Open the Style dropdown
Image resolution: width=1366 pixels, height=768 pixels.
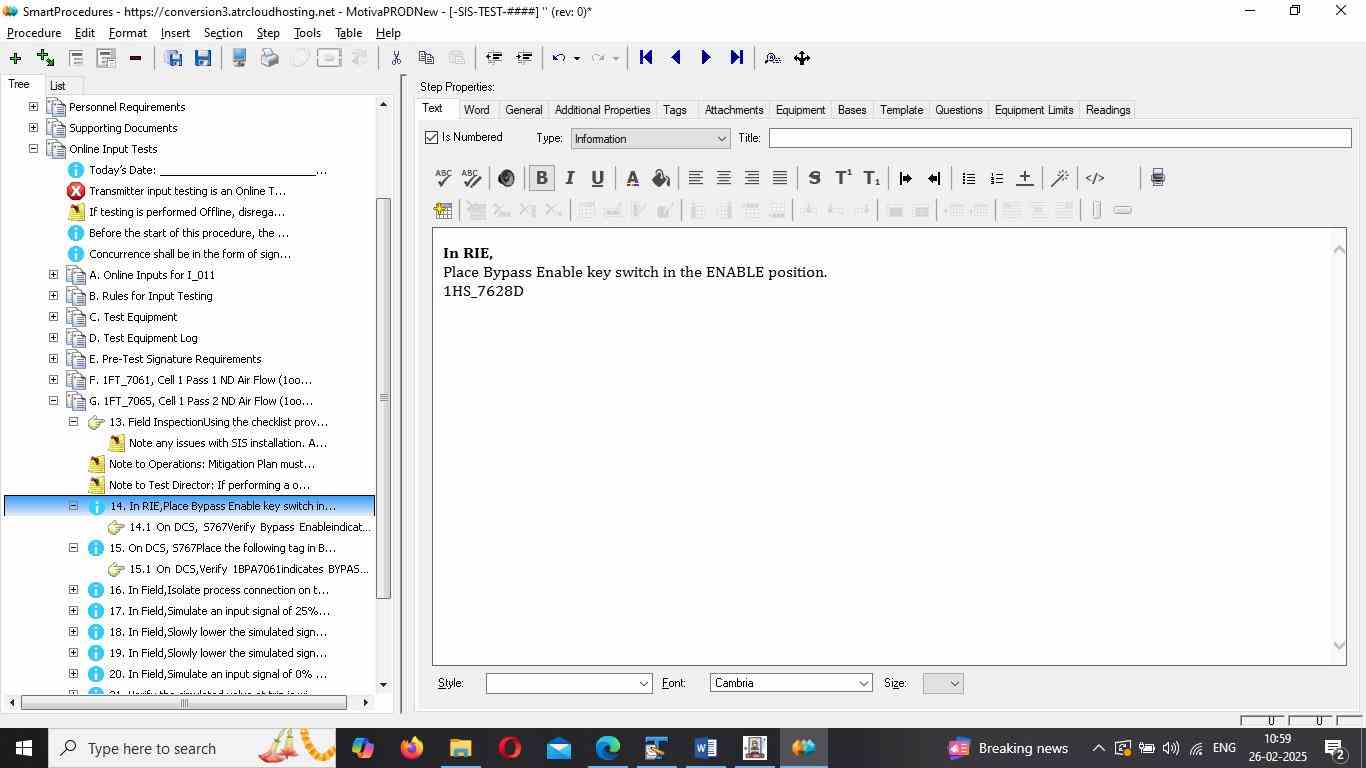point(569,683)
